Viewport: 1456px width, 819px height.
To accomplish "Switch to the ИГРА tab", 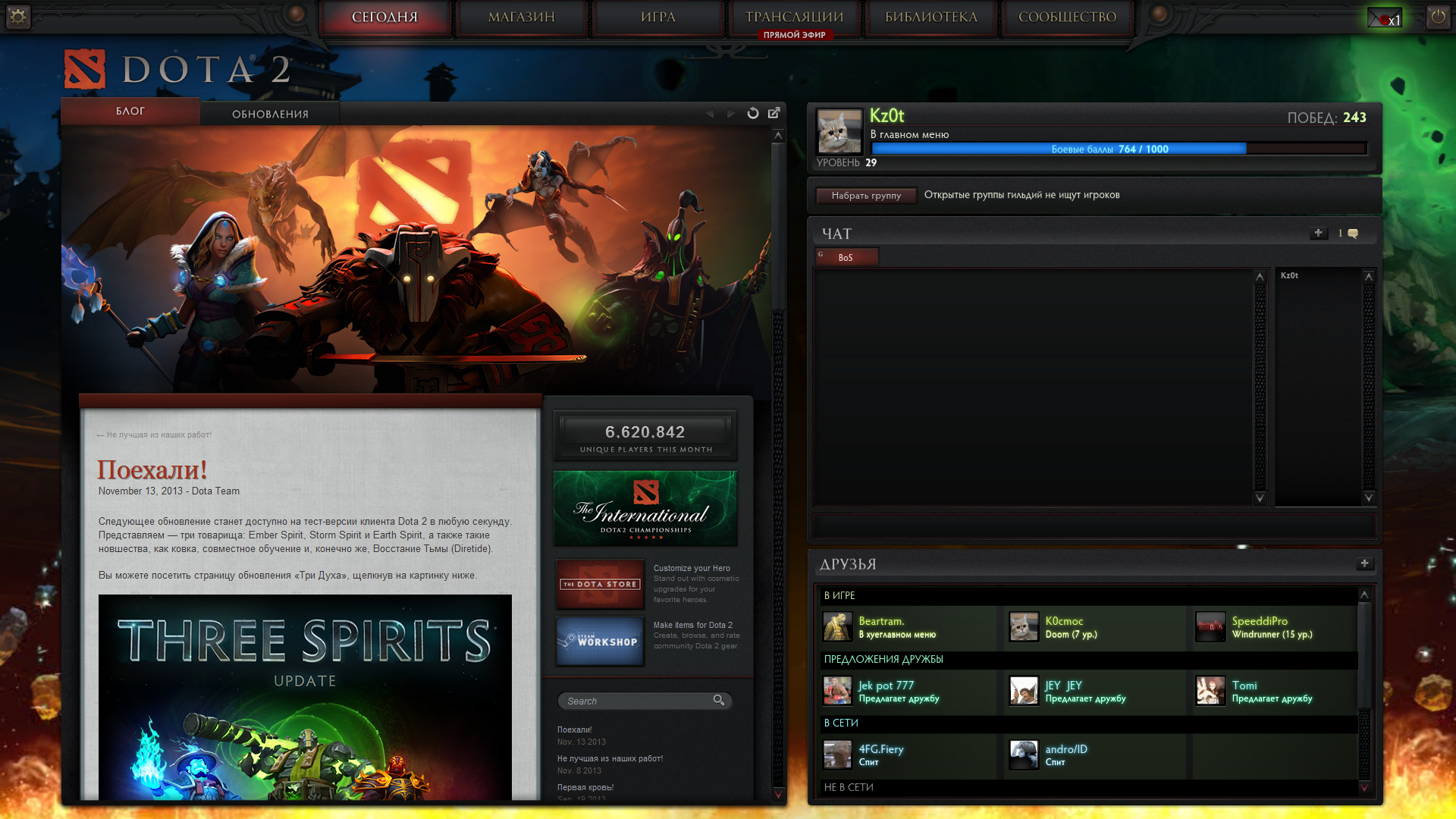I will tap(658, 17).
